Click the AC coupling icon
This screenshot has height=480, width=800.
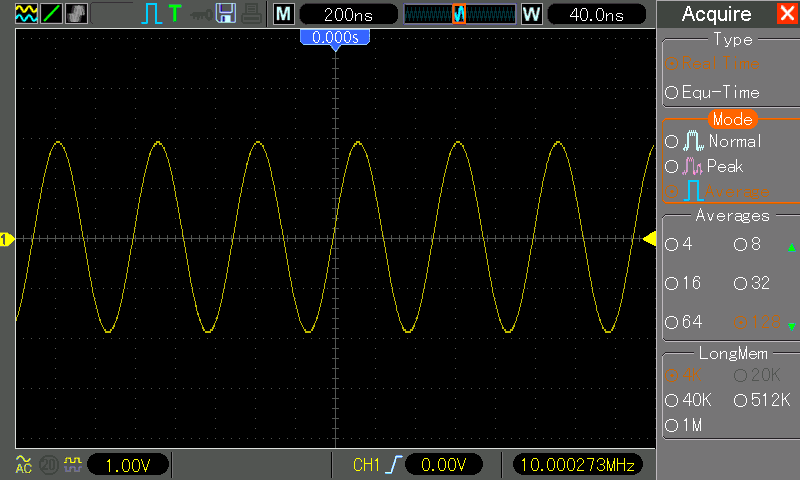23,465
